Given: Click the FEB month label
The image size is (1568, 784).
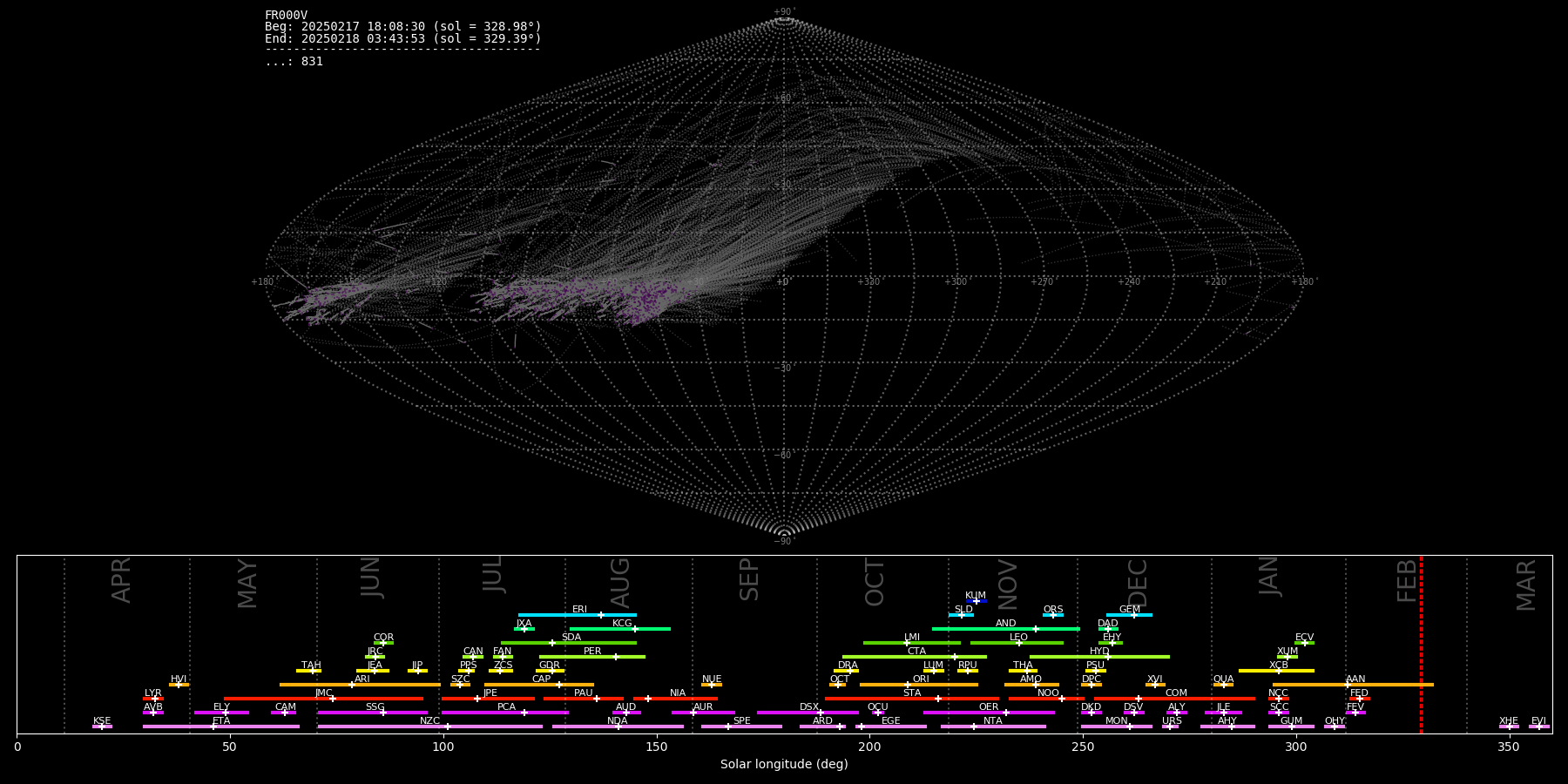Looking at the screenshot, I should (x=1407, y=581).
